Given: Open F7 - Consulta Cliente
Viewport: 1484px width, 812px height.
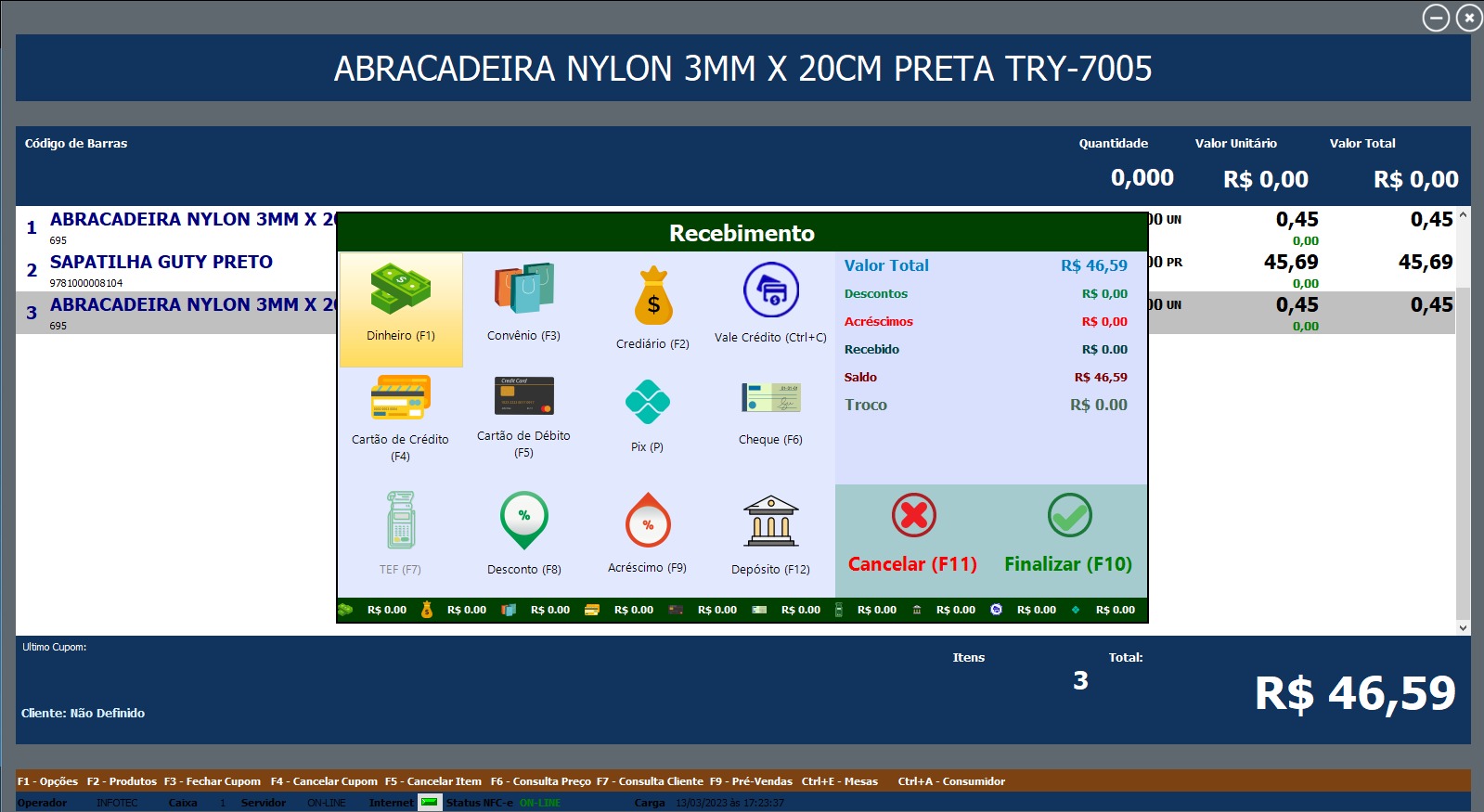Looking at the screenshot, I should (650, 781).
